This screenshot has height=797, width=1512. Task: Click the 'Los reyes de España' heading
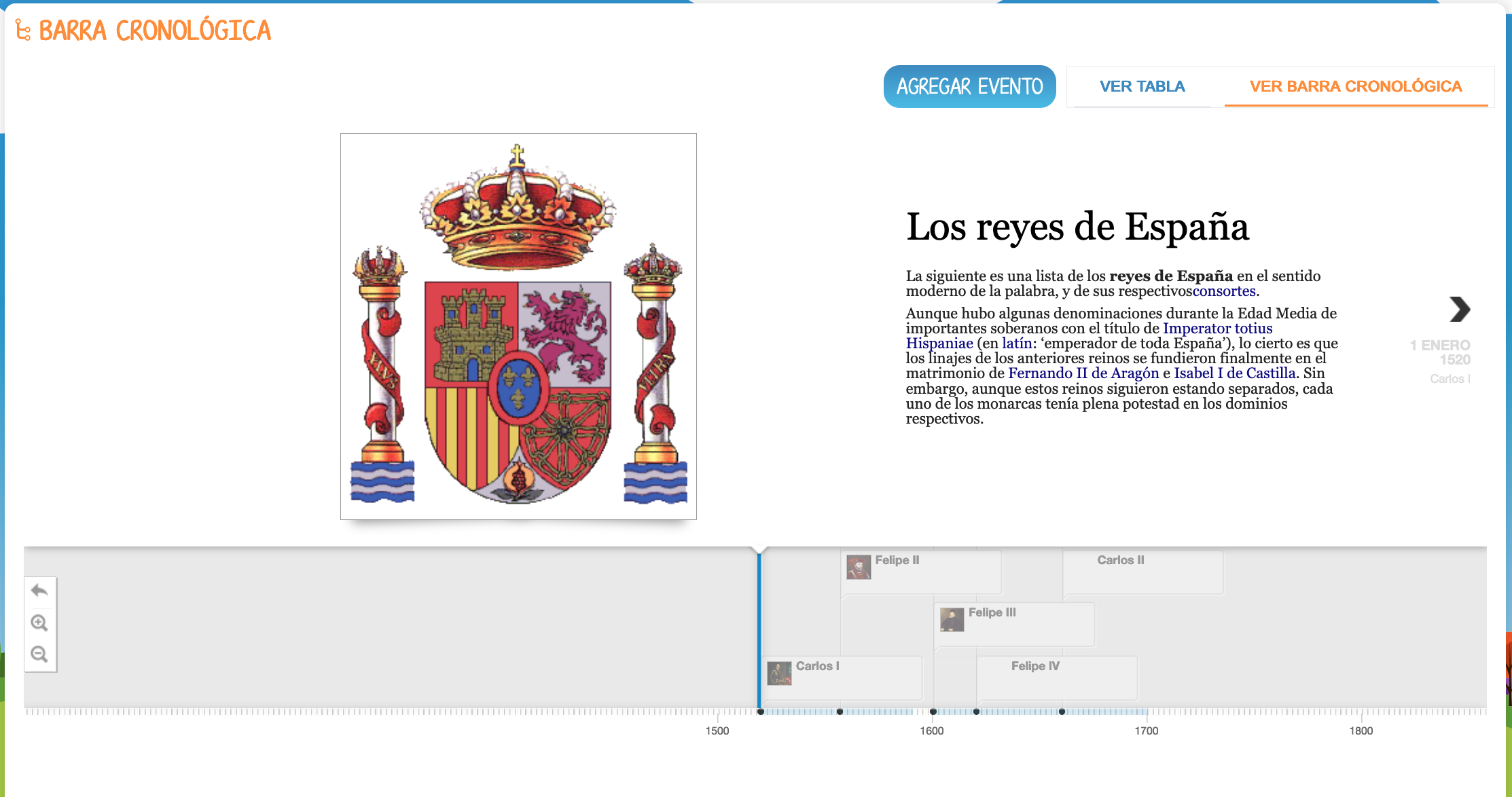[1077, 227]
